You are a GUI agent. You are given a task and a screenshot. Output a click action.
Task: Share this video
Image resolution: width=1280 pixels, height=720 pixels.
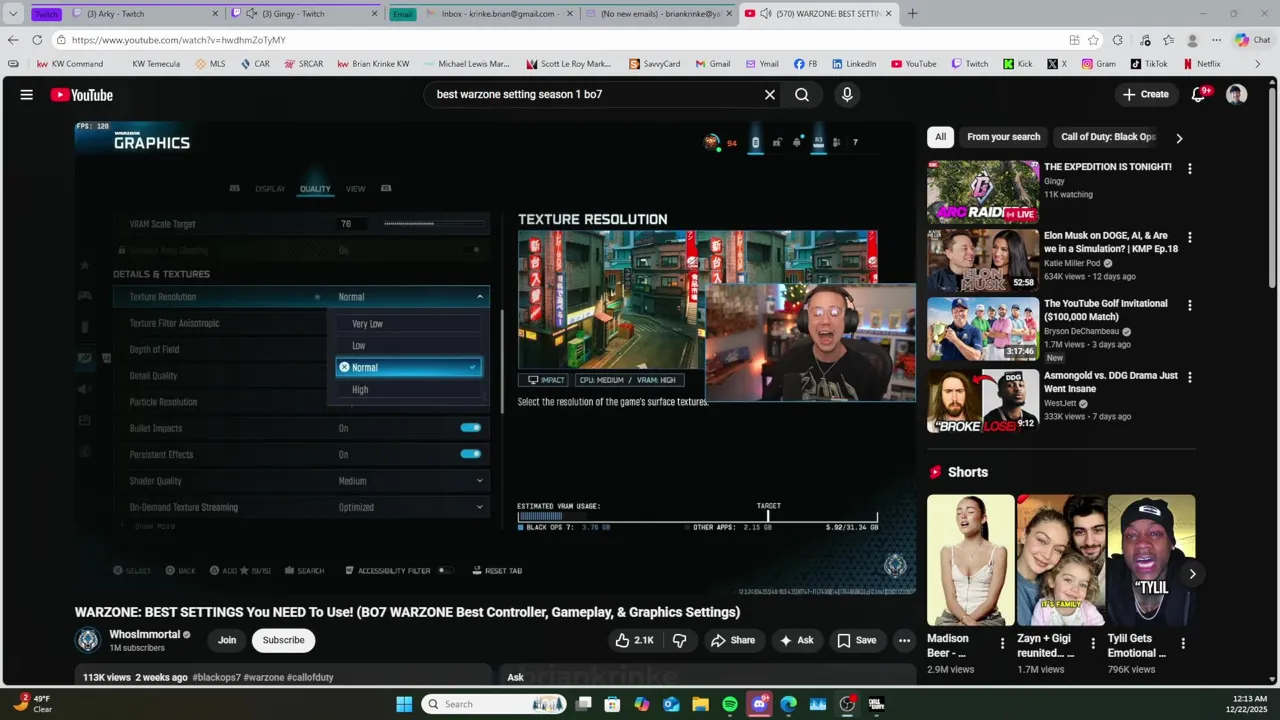(x=732, y=640)
